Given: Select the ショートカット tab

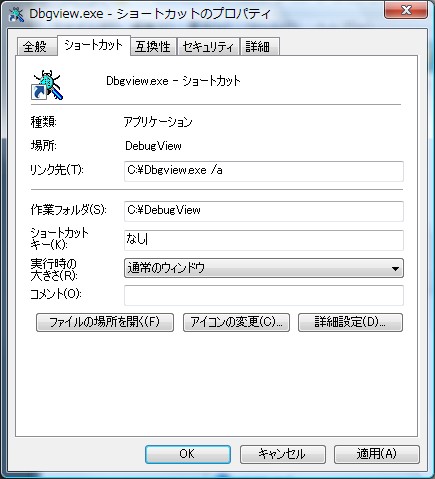Looking at the screenshot, I should (94, 45).
